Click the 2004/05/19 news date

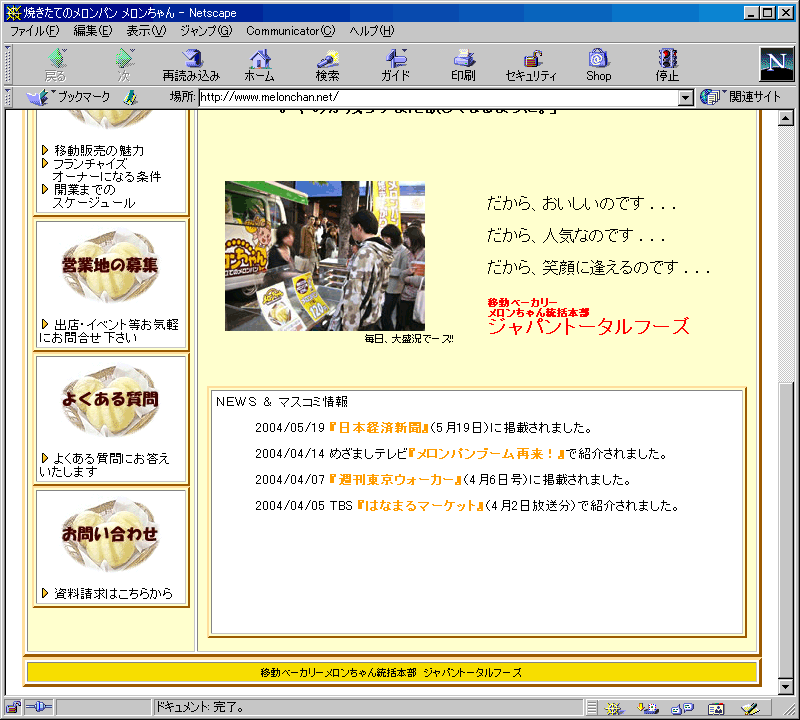click(x=290, y=428)
